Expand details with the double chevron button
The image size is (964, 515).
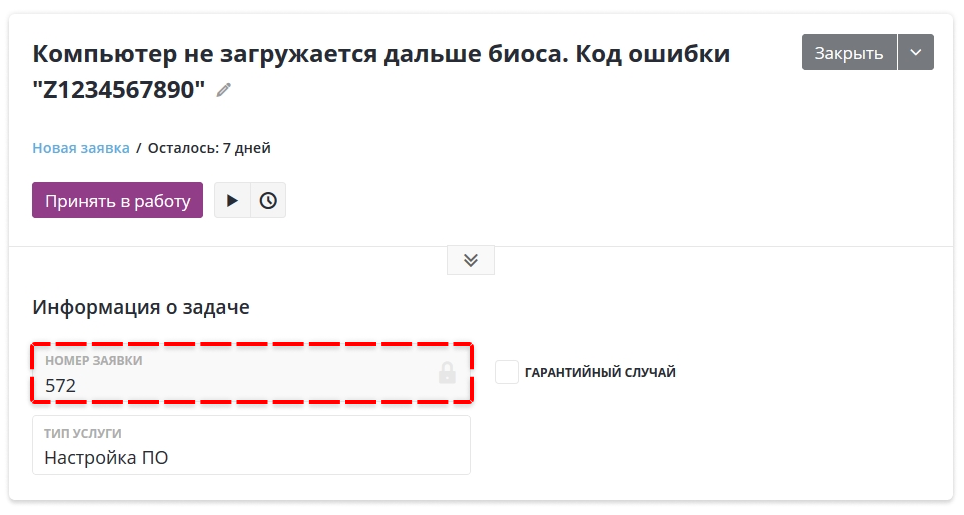[471, 260]
